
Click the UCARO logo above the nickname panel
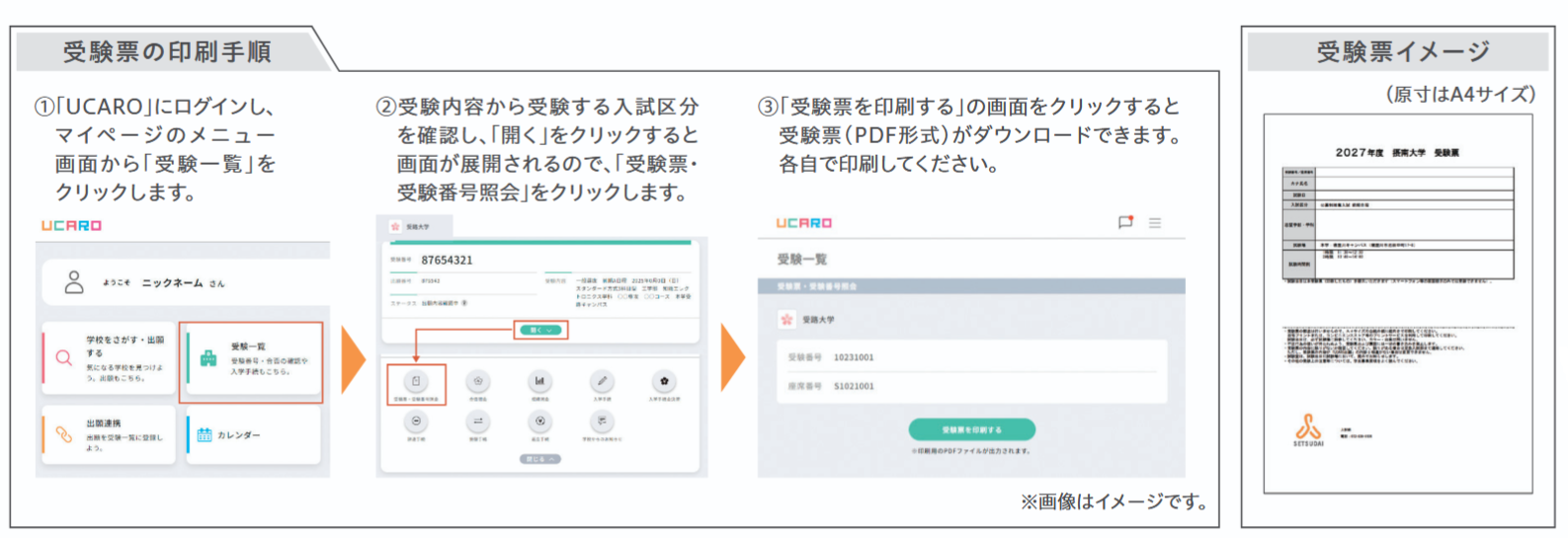(71, 226)
